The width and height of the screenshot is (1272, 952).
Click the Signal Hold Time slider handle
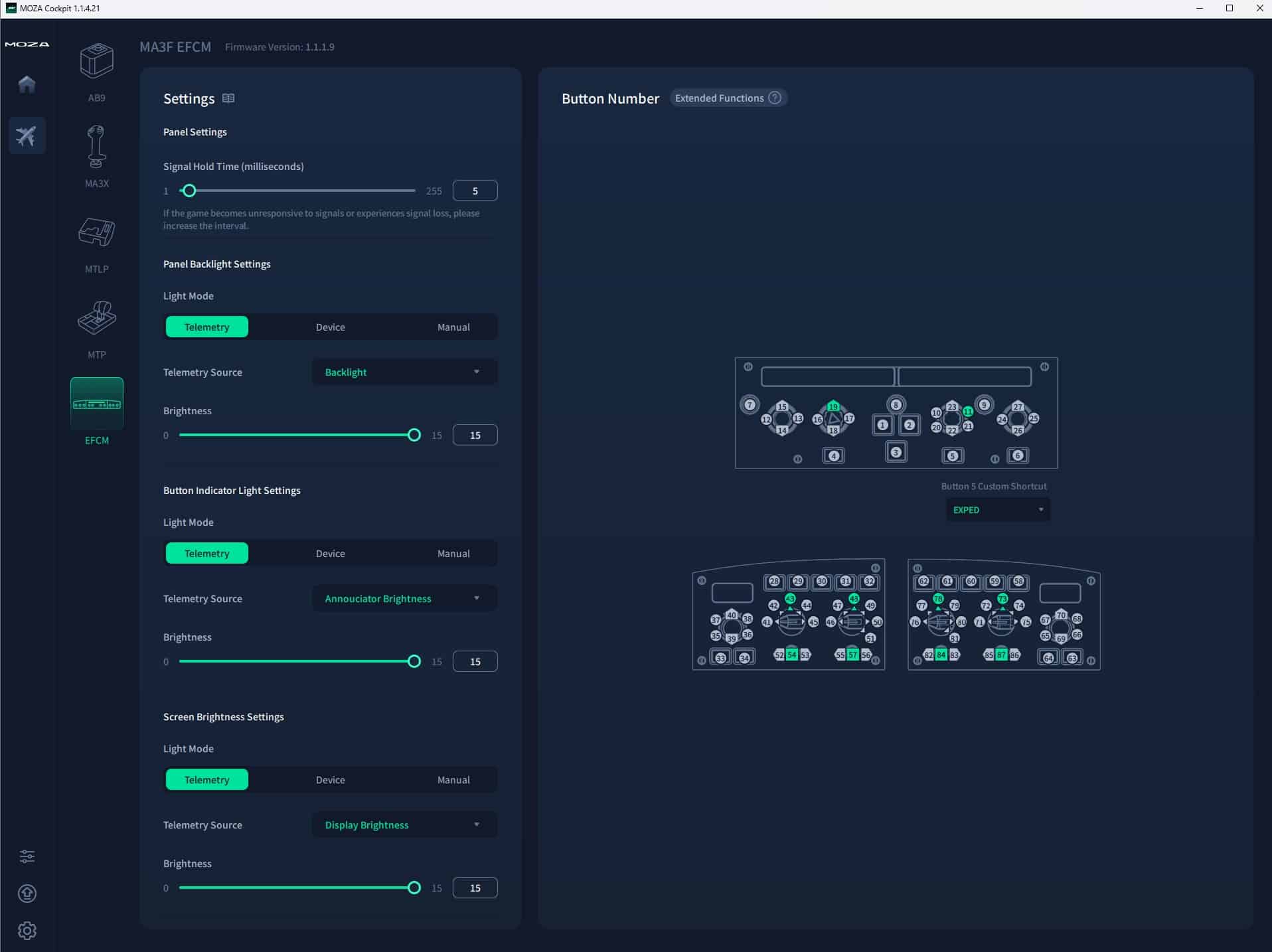pos(189,191)
